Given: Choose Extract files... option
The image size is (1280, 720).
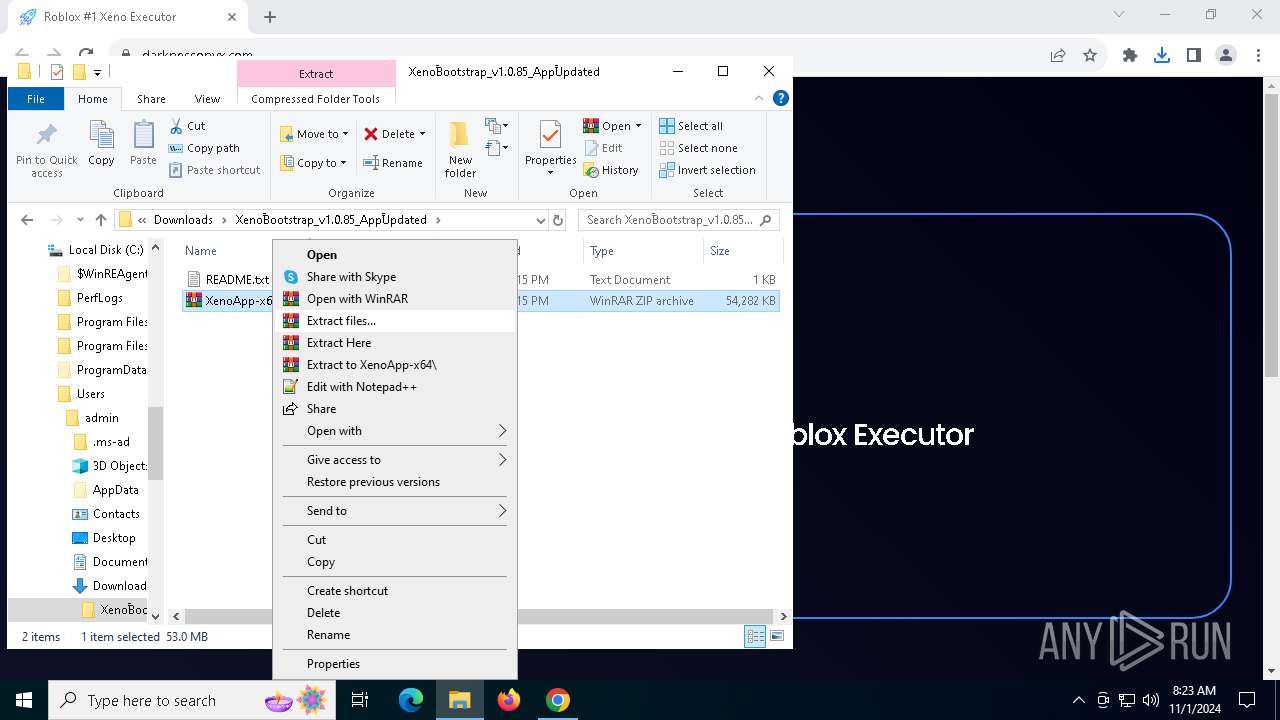Looking at the screenshot, I should tap(395, 321).
